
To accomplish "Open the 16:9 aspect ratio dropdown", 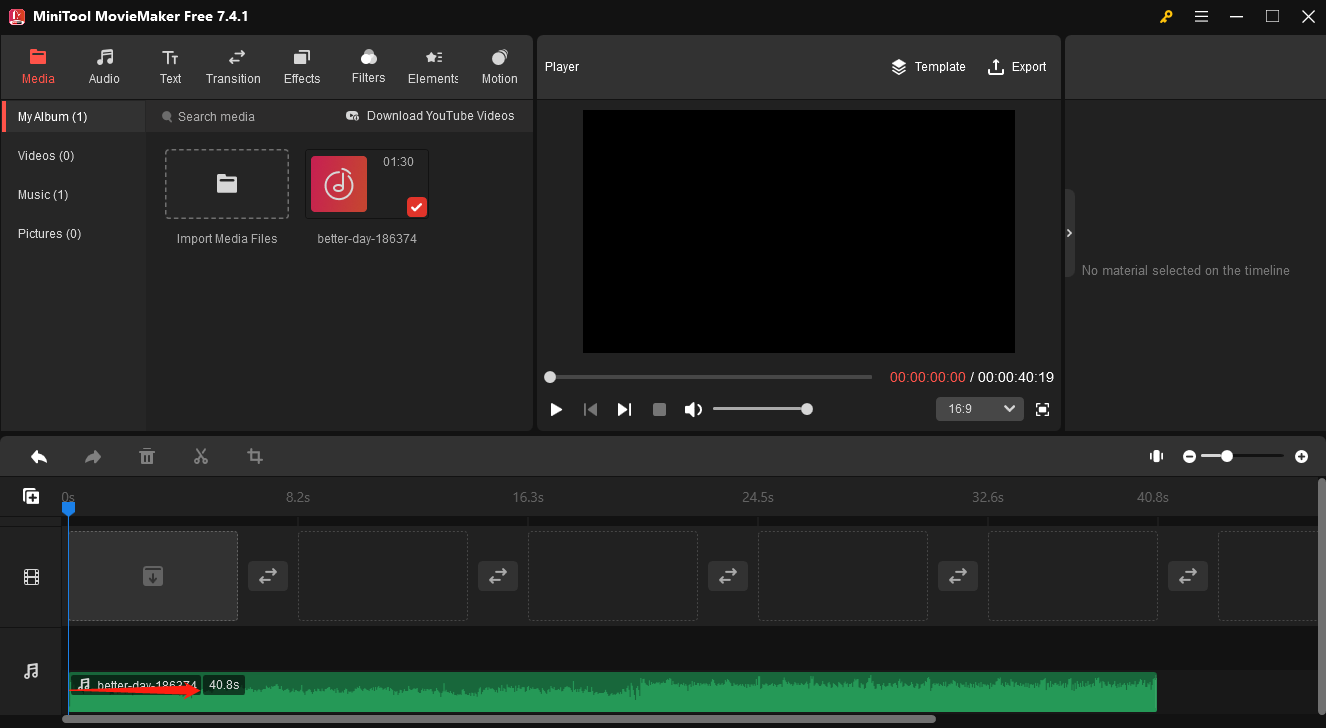I will tap(979, 409).
